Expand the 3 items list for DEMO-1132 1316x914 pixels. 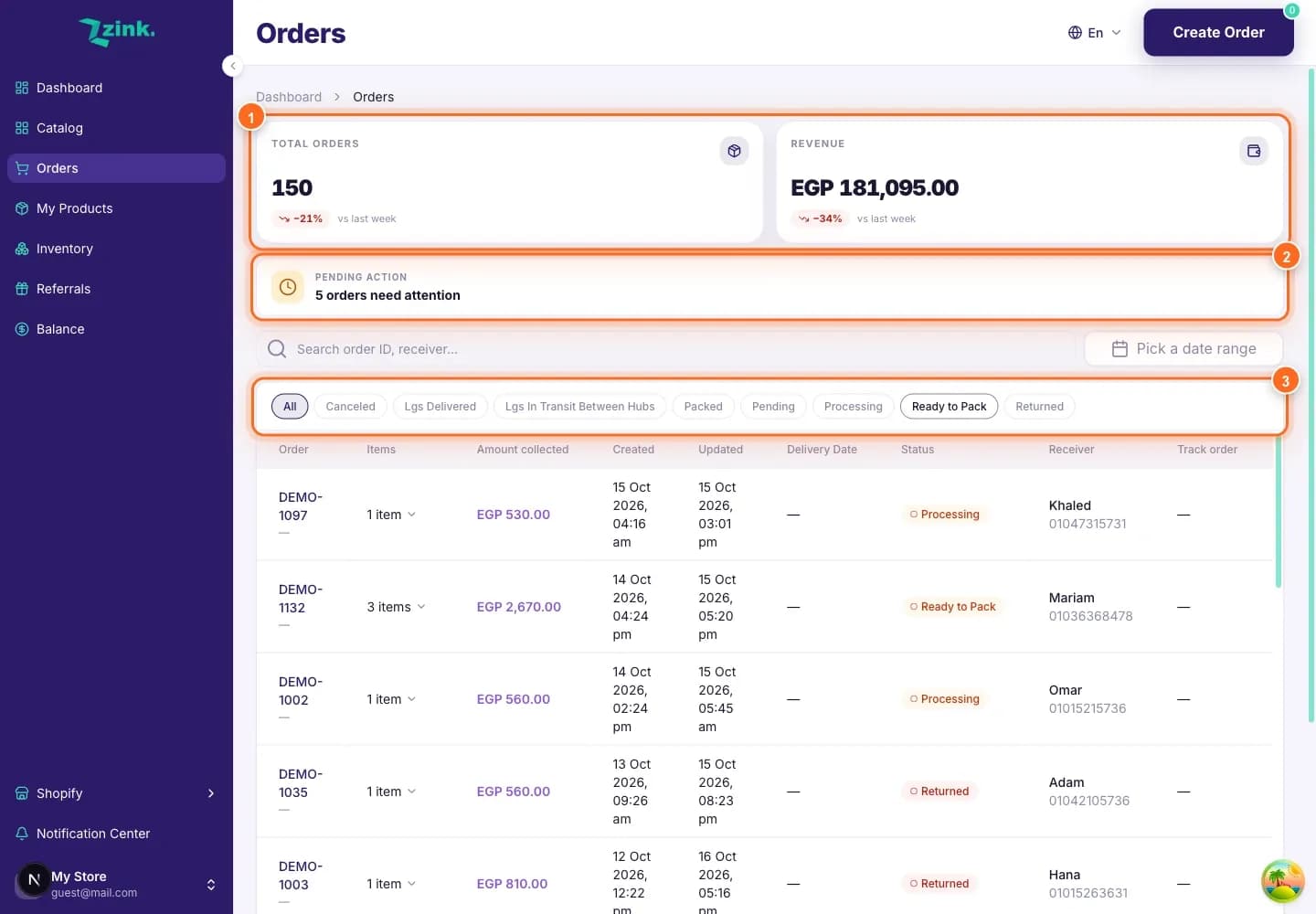396,607
